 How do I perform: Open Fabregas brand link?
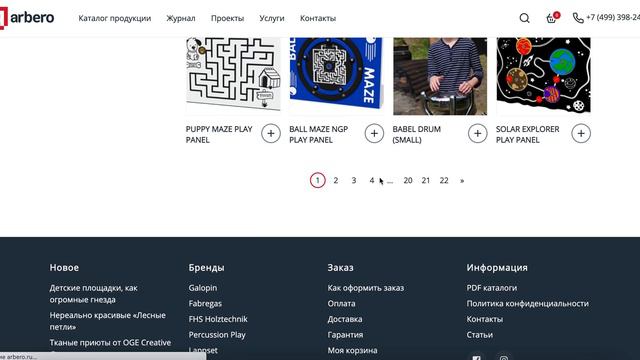[x=205, y=303]
